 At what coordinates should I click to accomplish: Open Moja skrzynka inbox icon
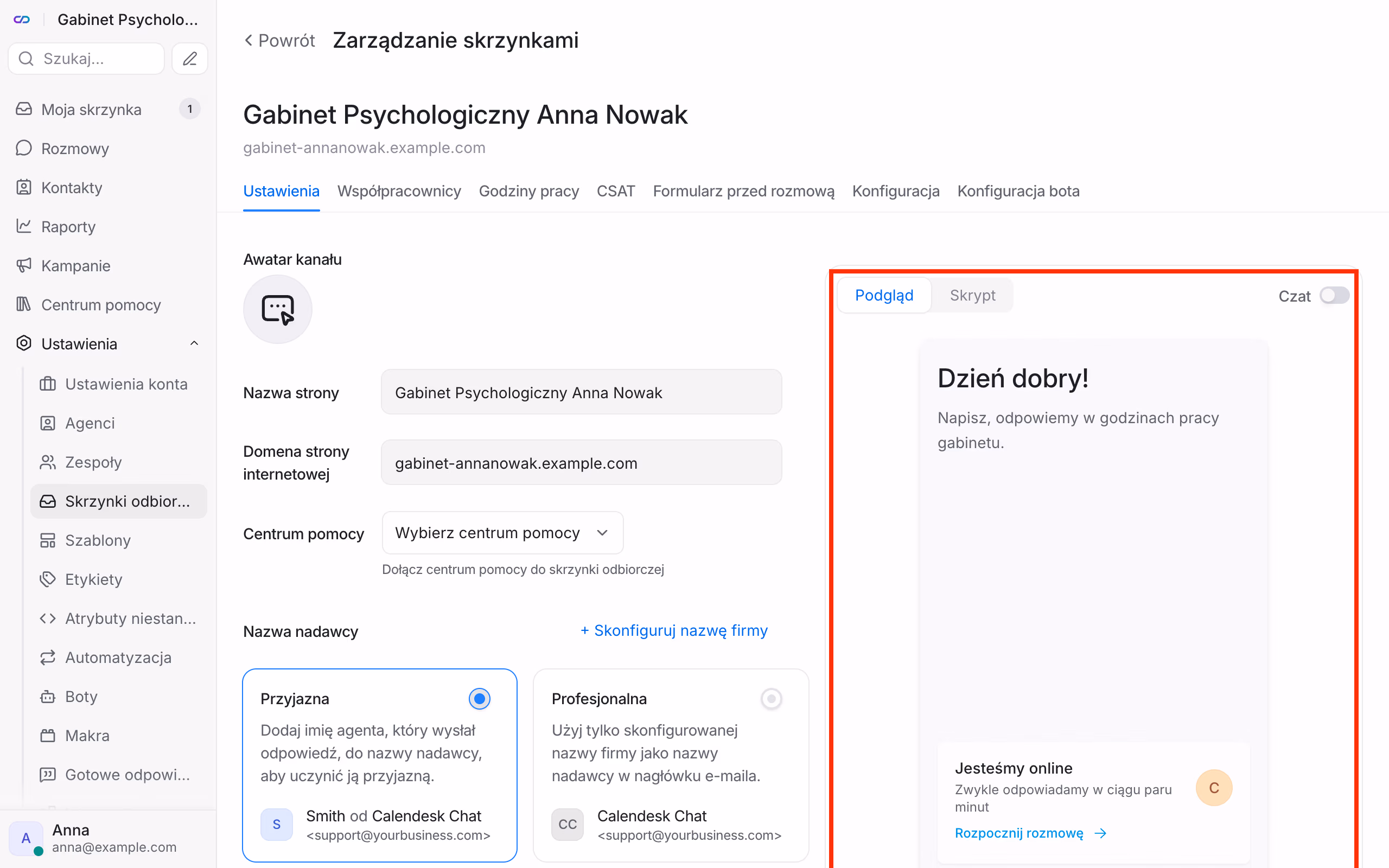(x=23, y=109)
